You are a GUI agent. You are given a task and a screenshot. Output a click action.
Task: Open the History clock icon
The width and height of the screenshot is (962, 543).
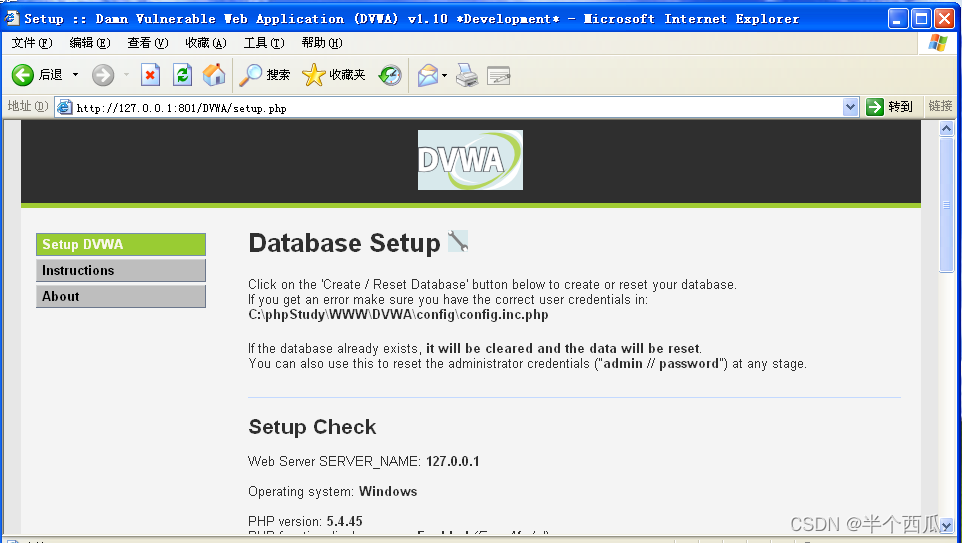(390, 75)
